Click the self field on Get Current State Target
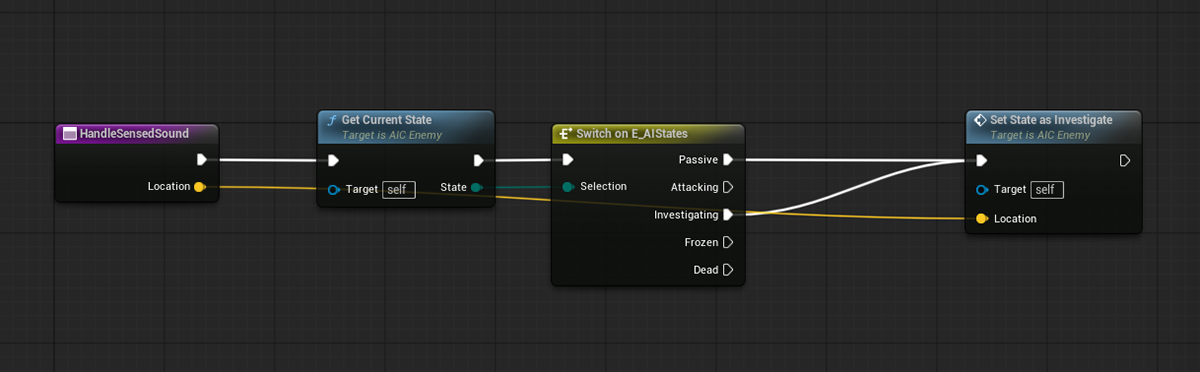Viewport: 1200px width, 372px height. pyautogui.click(x=399, y=189)
